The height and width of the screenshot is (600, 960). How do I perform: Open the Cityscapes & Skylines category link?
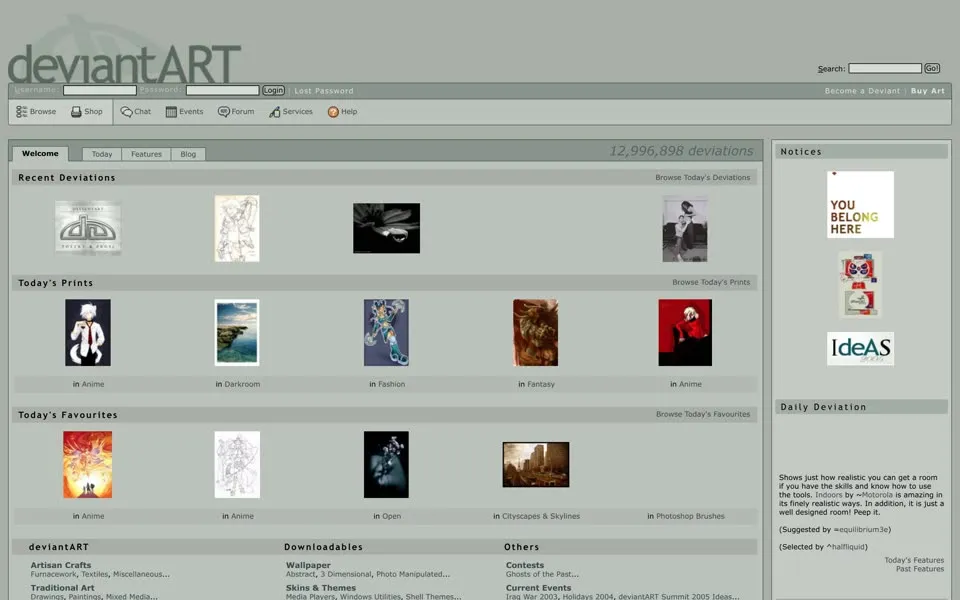pyautogui.click(x=541, y=517)
